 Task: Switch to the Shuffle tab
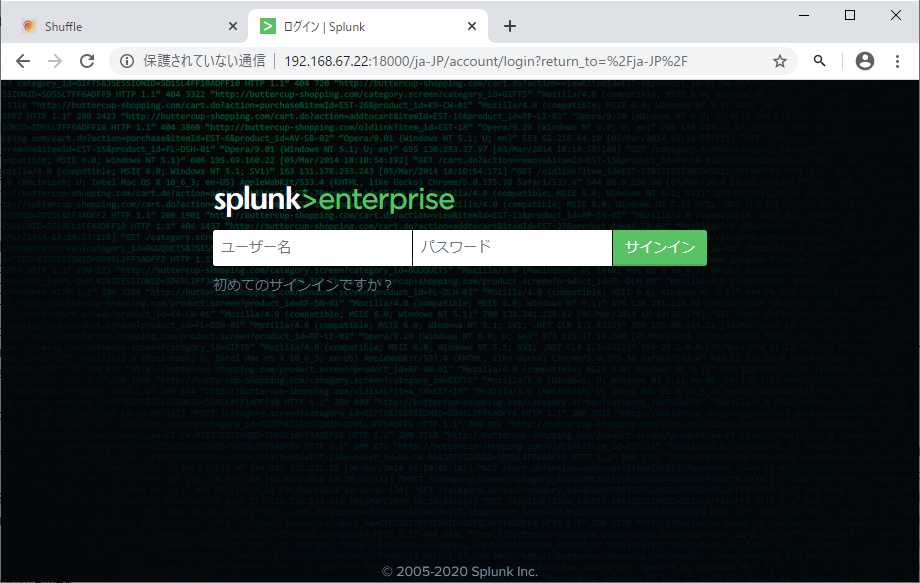125,26
